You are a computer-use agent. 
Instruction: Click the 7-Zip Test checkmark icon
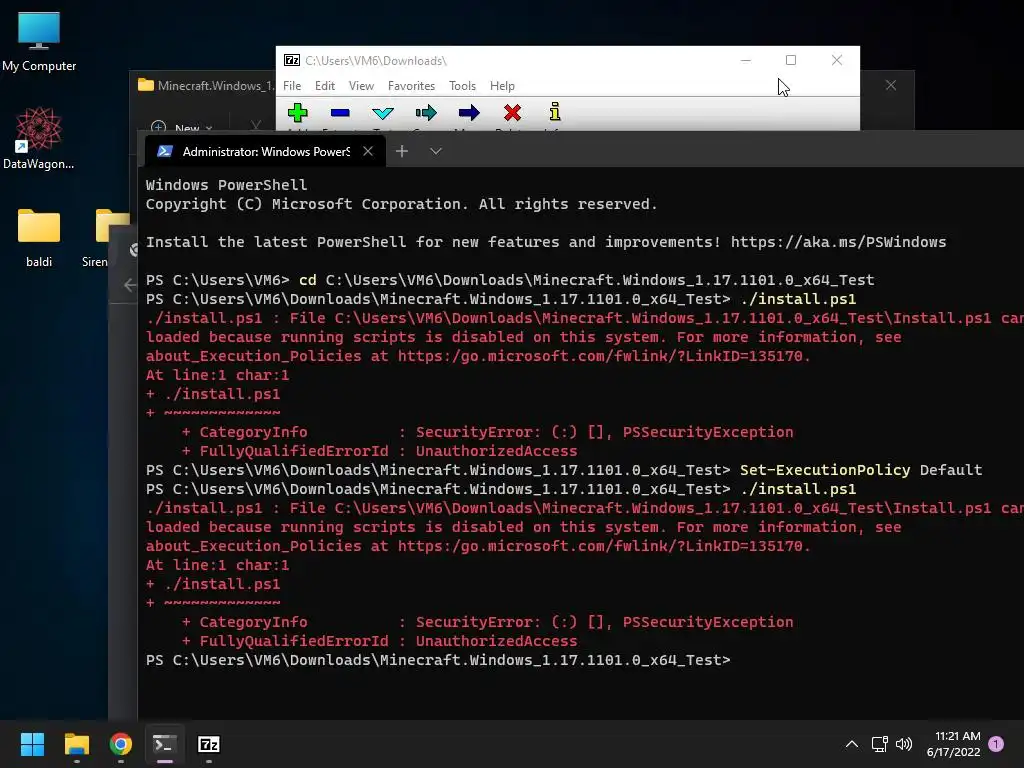(383, 113)
